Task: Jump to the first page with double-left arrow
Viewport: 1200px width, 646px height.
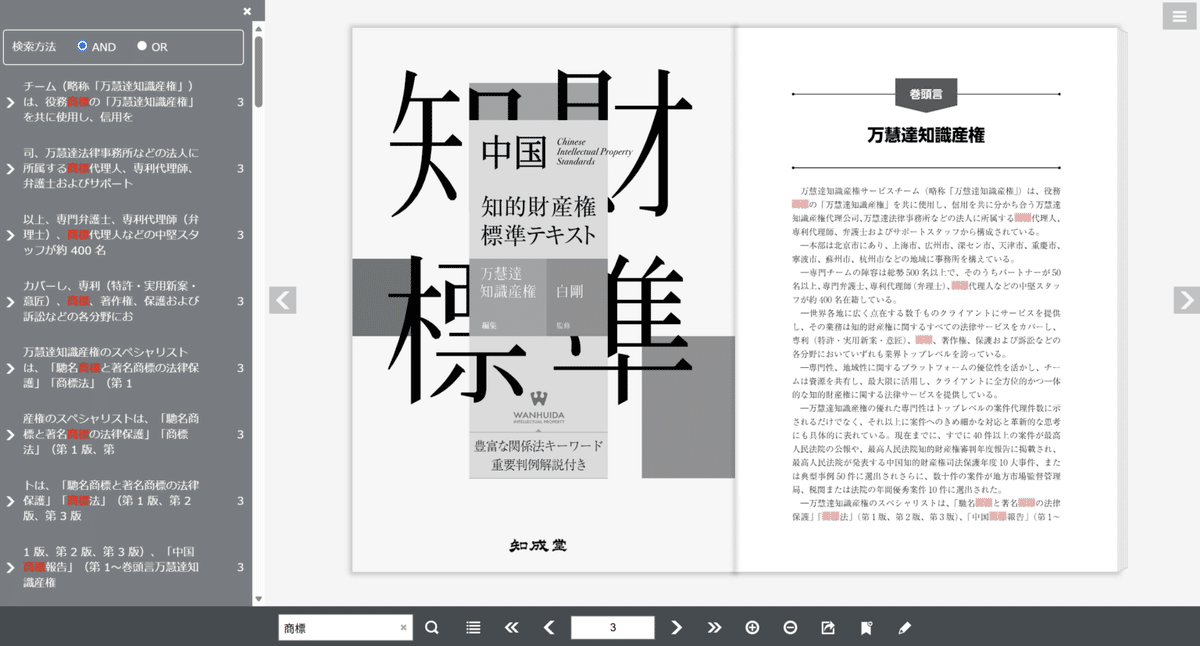Action: [x=511, y=627]
